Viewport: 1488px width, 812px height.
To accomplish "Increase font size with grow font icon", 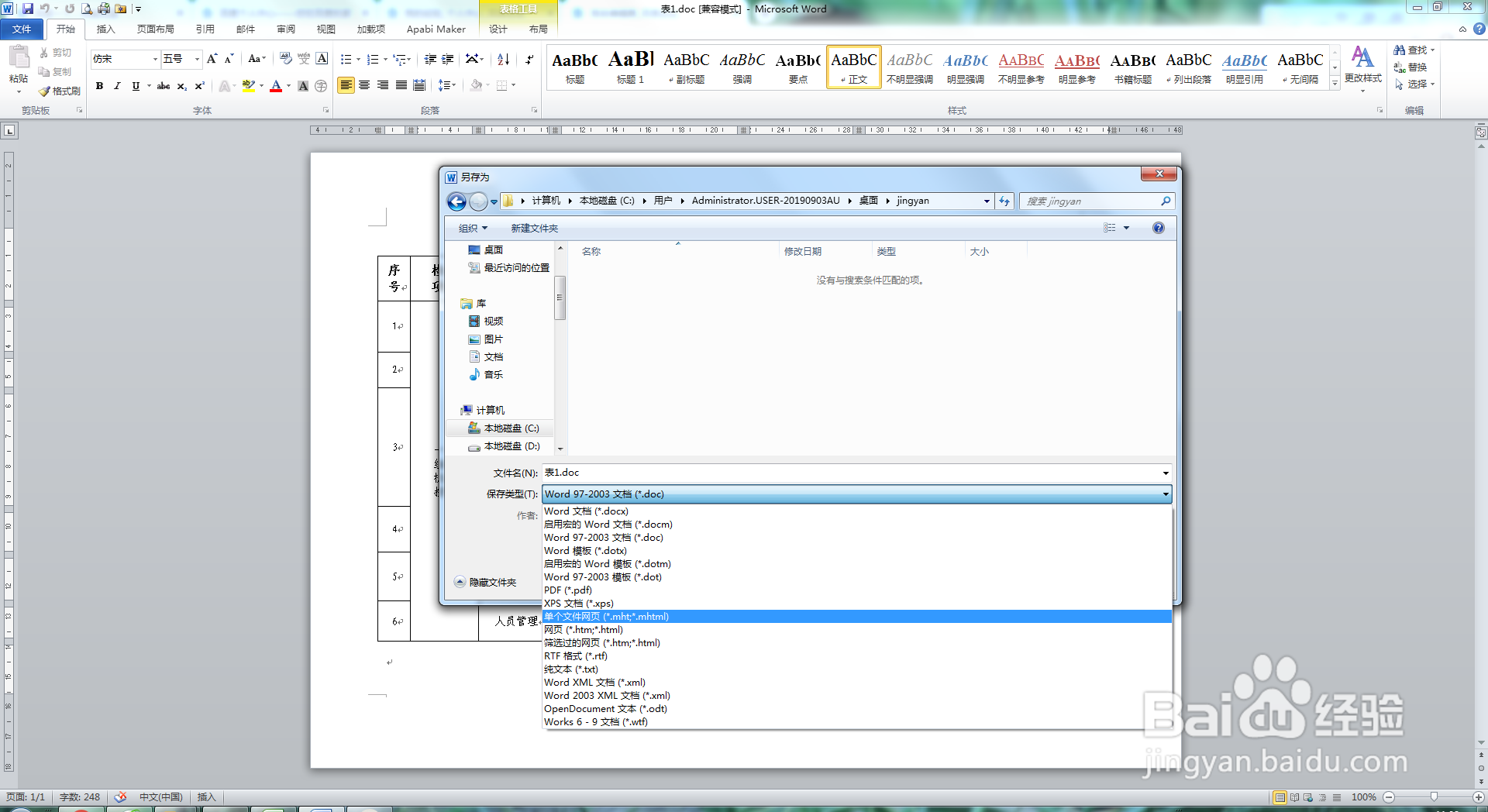I will point(212,59).
